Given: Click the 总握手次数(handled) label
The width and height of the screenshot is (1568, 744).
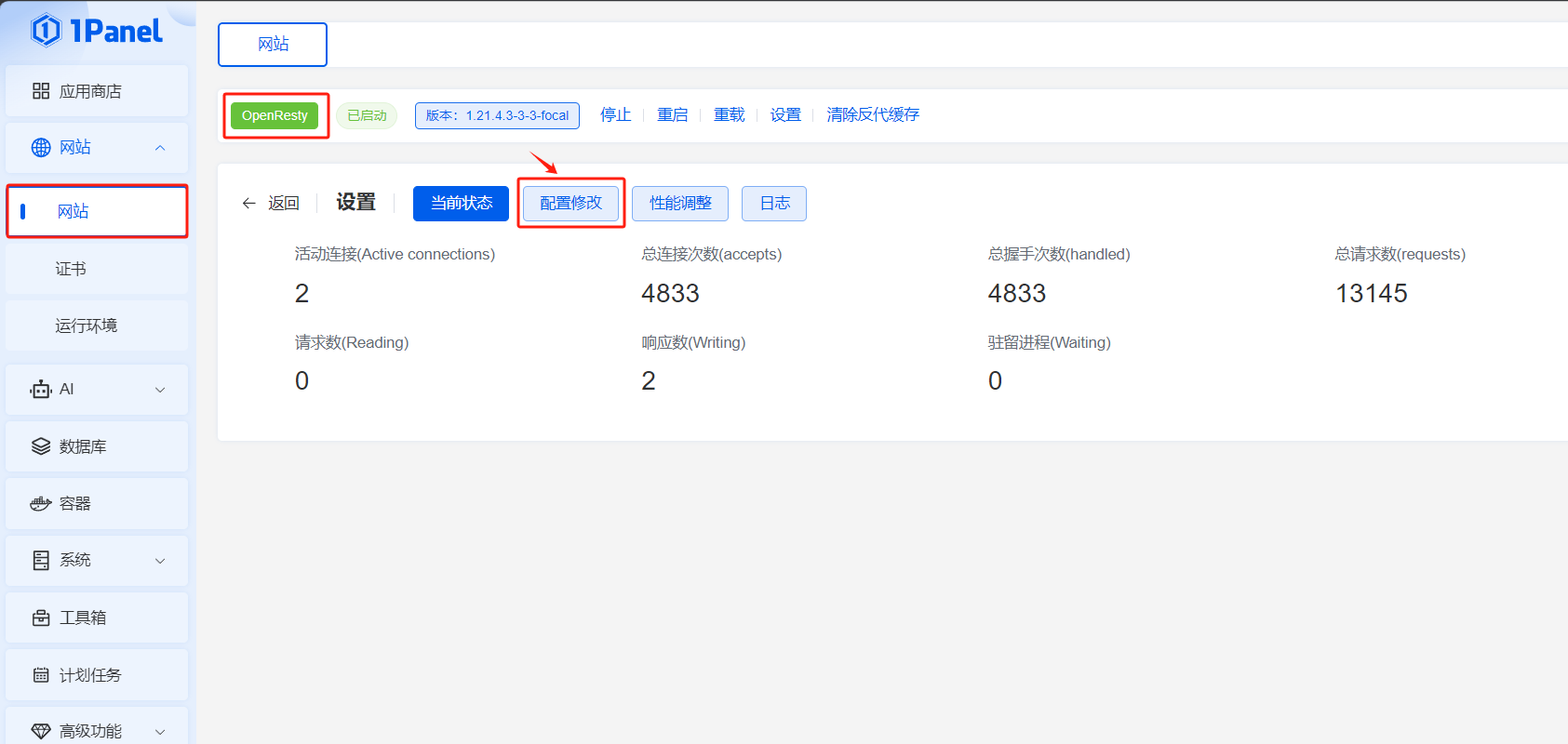Looking at the screenshot, I should point(1059,255).
